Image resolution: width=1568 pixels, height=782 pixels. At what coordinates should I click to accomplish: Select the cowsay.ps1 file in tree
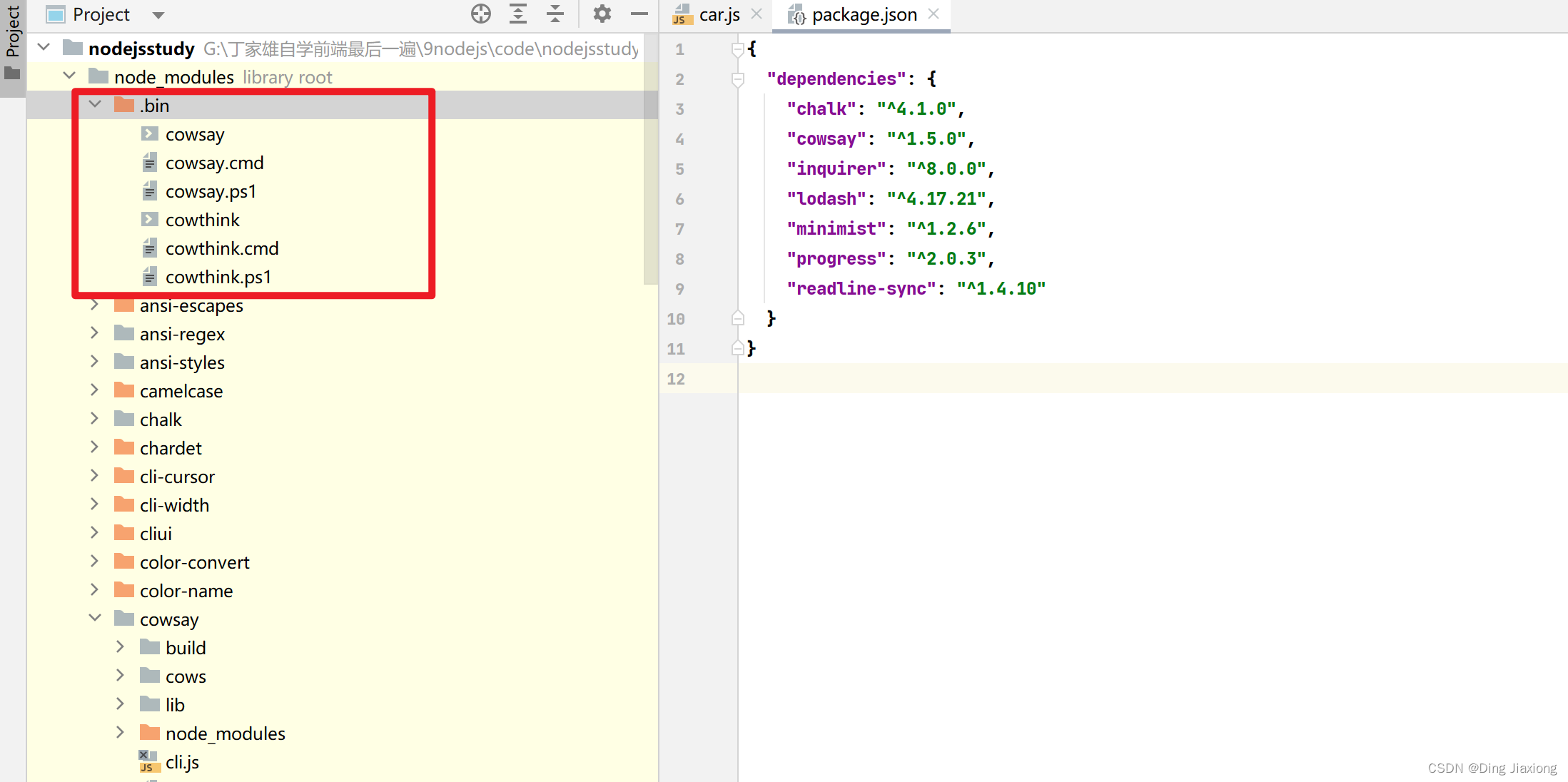[x=211, y=192]
